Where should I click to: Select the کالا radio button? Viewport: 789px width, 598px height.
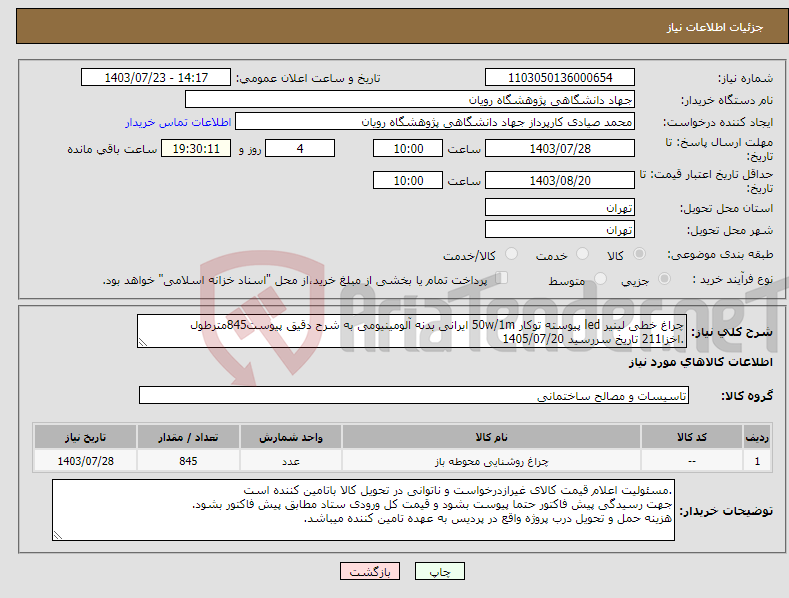[640, 254]
